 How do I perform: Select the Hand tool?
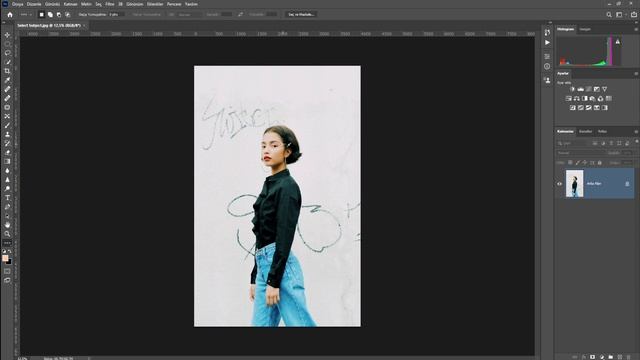7,225
